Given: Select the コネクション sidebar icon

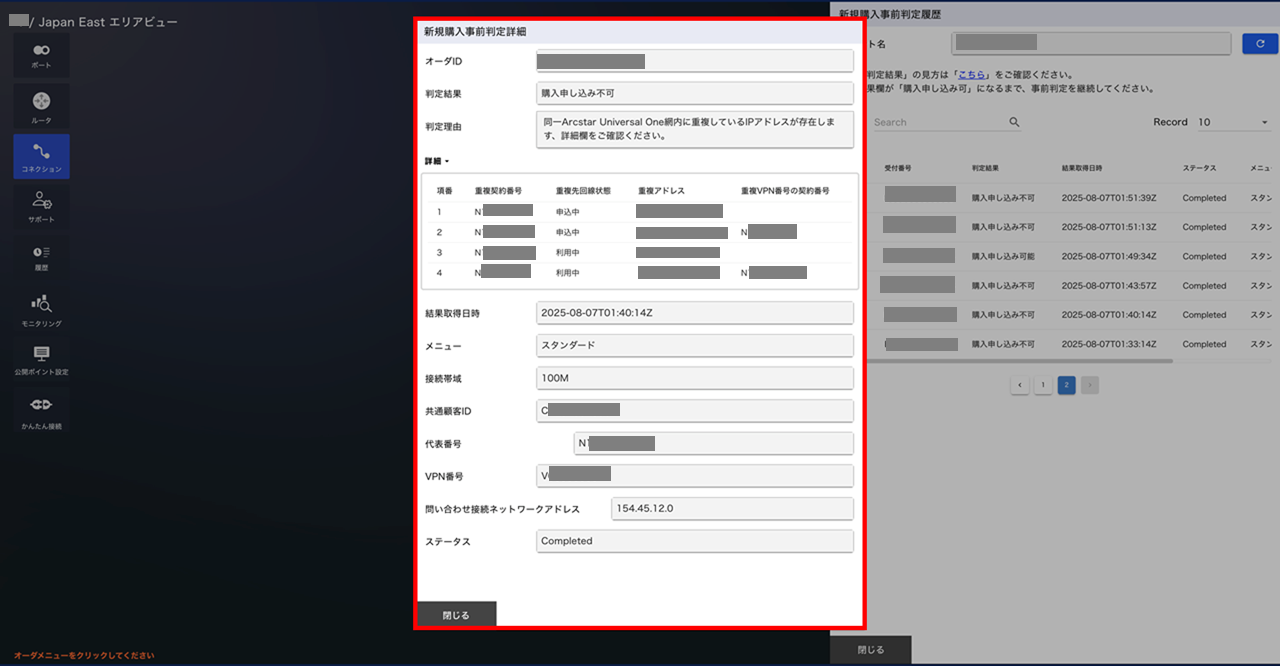Looking at the screenshot, I should coord(41,157).
